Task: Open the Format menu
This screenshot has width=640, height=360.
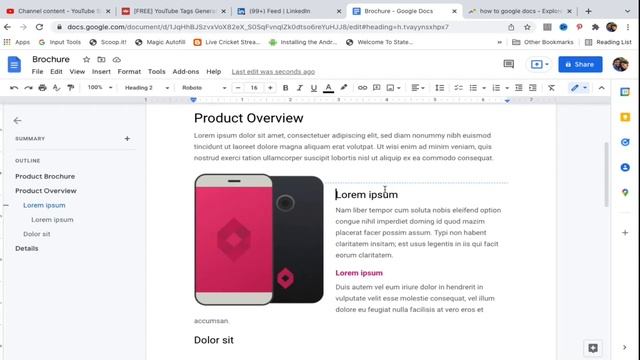Action: 129,71
